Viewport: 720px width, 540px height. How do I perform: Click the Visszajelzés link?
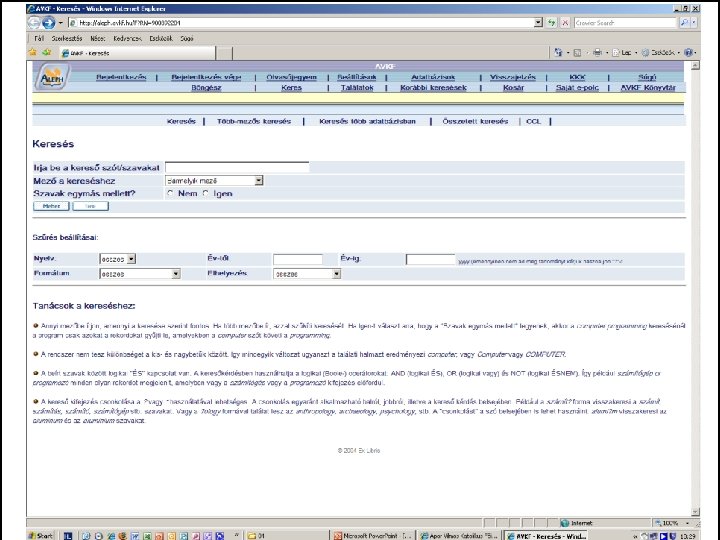(x=512, y=77)
